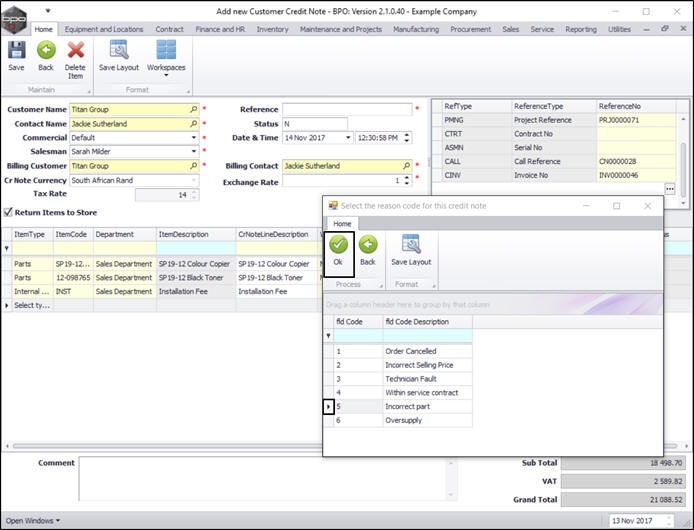Image resolution: width=694 pixels, height=530 pixels.
Task: Open the Date dropdown calendar
Action: point(348,138)
